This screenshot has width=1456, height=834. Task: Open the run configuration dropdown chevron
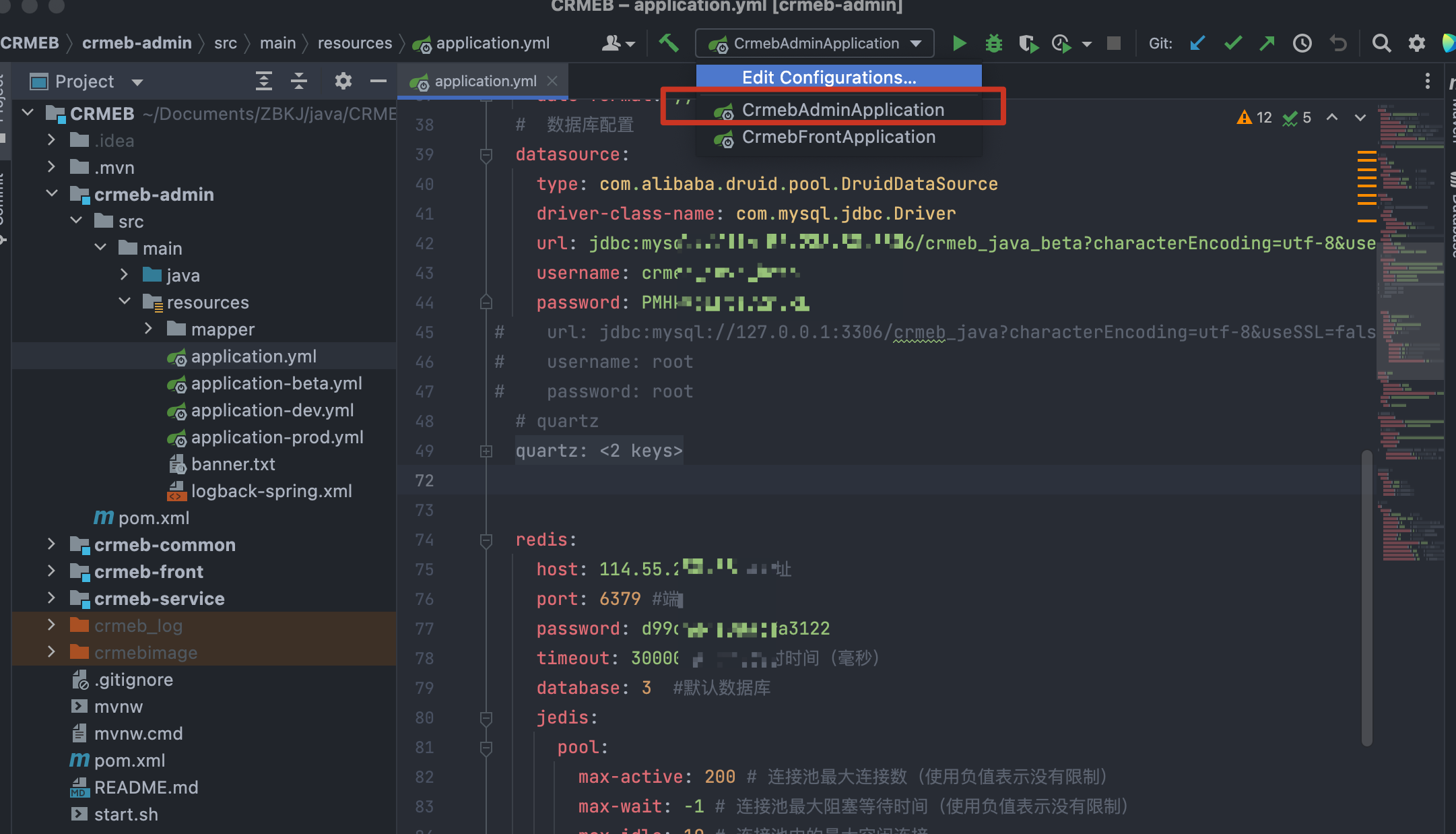click(916, 42)
